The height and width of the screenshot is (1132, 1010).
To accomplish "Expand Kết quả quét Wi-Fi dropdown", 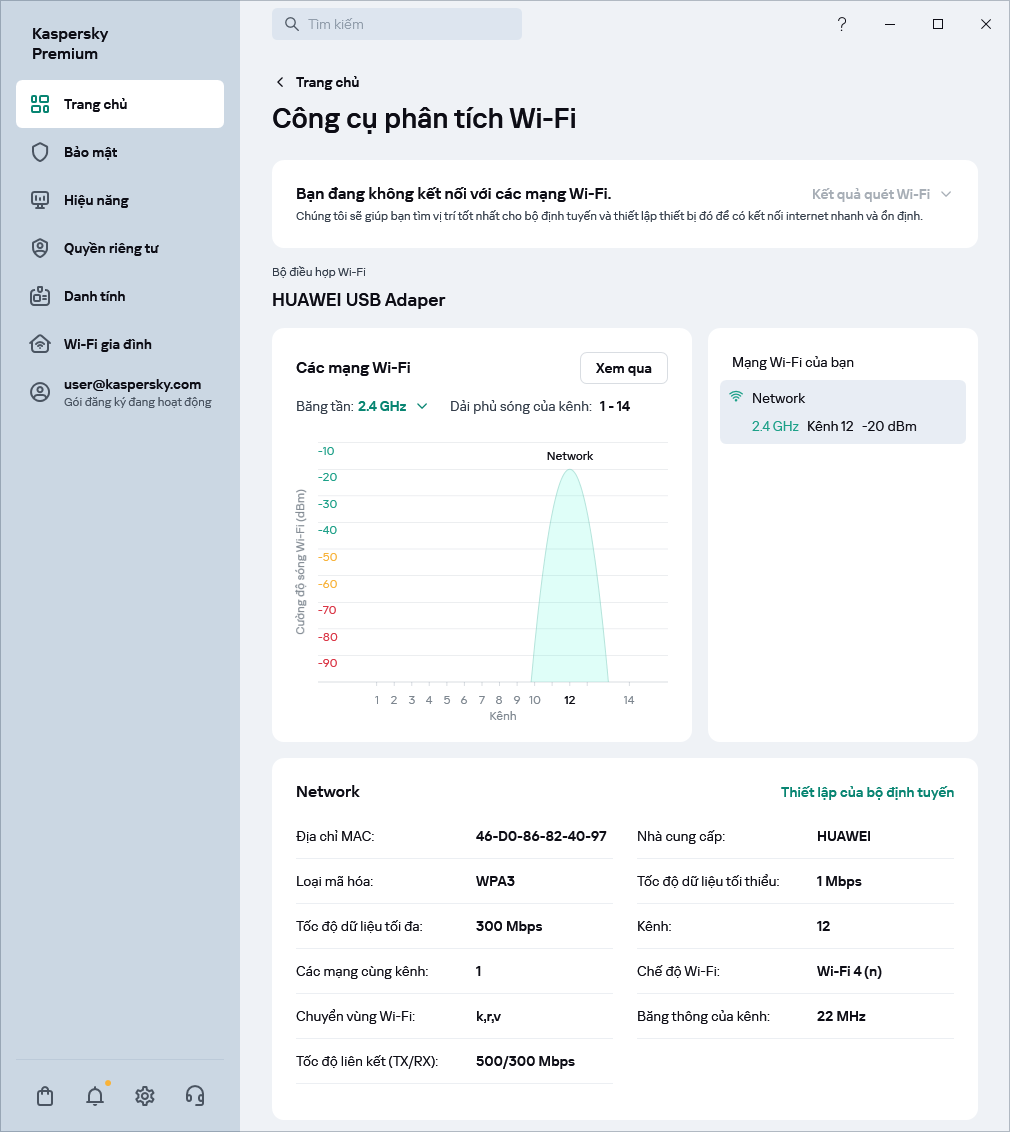I will [x=880, y=194].
